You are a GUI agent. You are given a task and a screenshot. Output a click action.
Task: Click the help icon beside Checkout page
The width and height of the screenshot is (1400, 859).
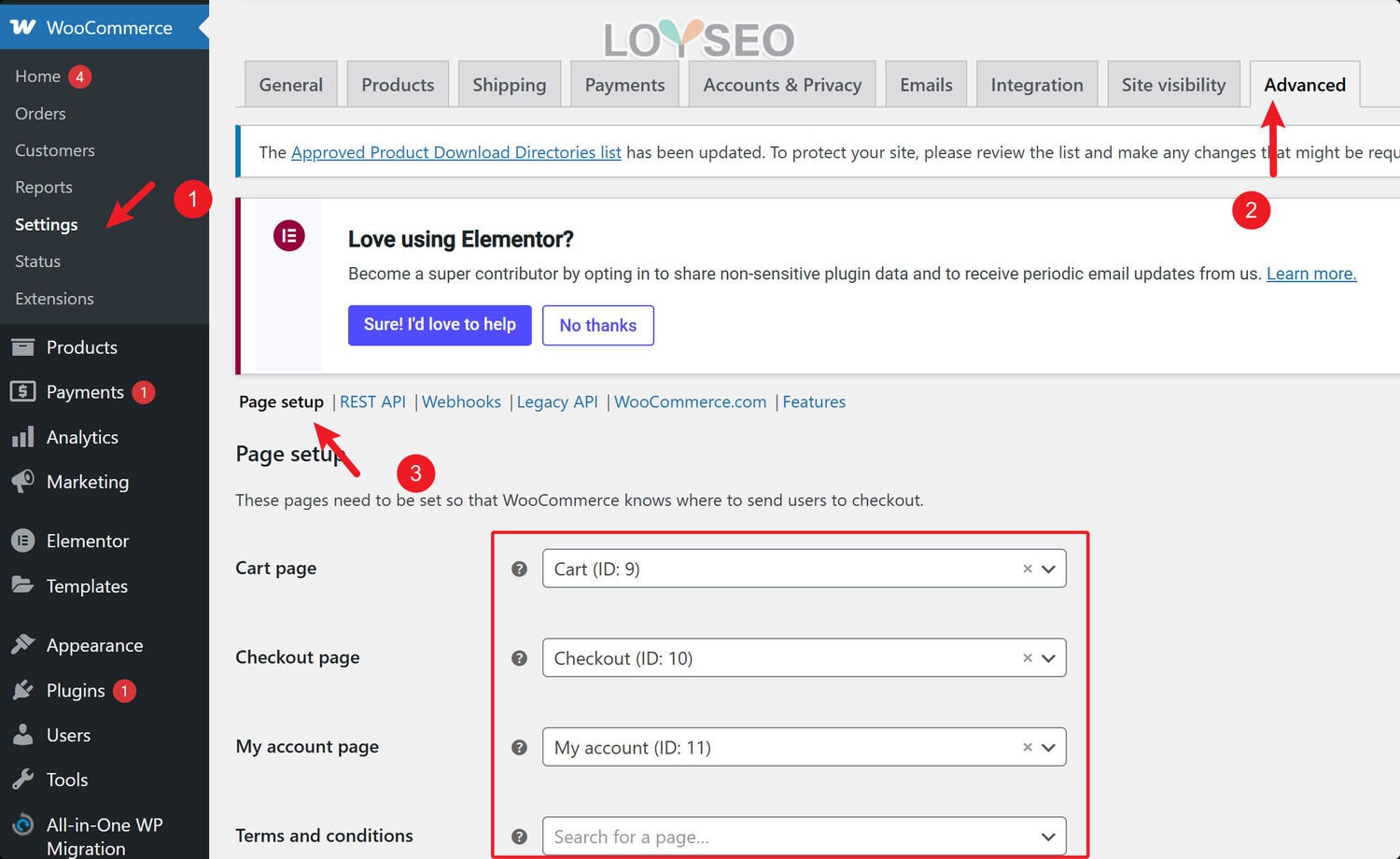(x=520, y=658)
